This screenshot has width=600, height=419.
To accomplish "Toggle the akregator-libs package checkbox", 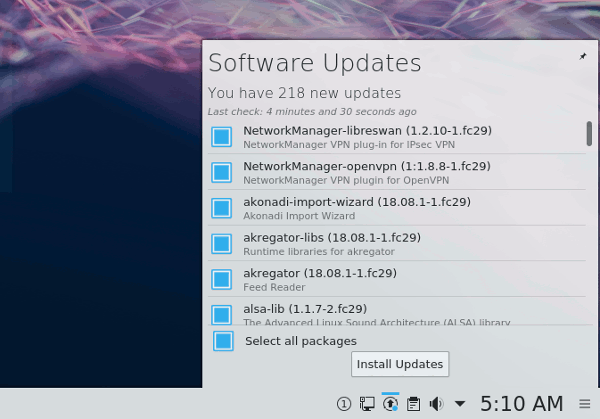I will tap(222, 244).
